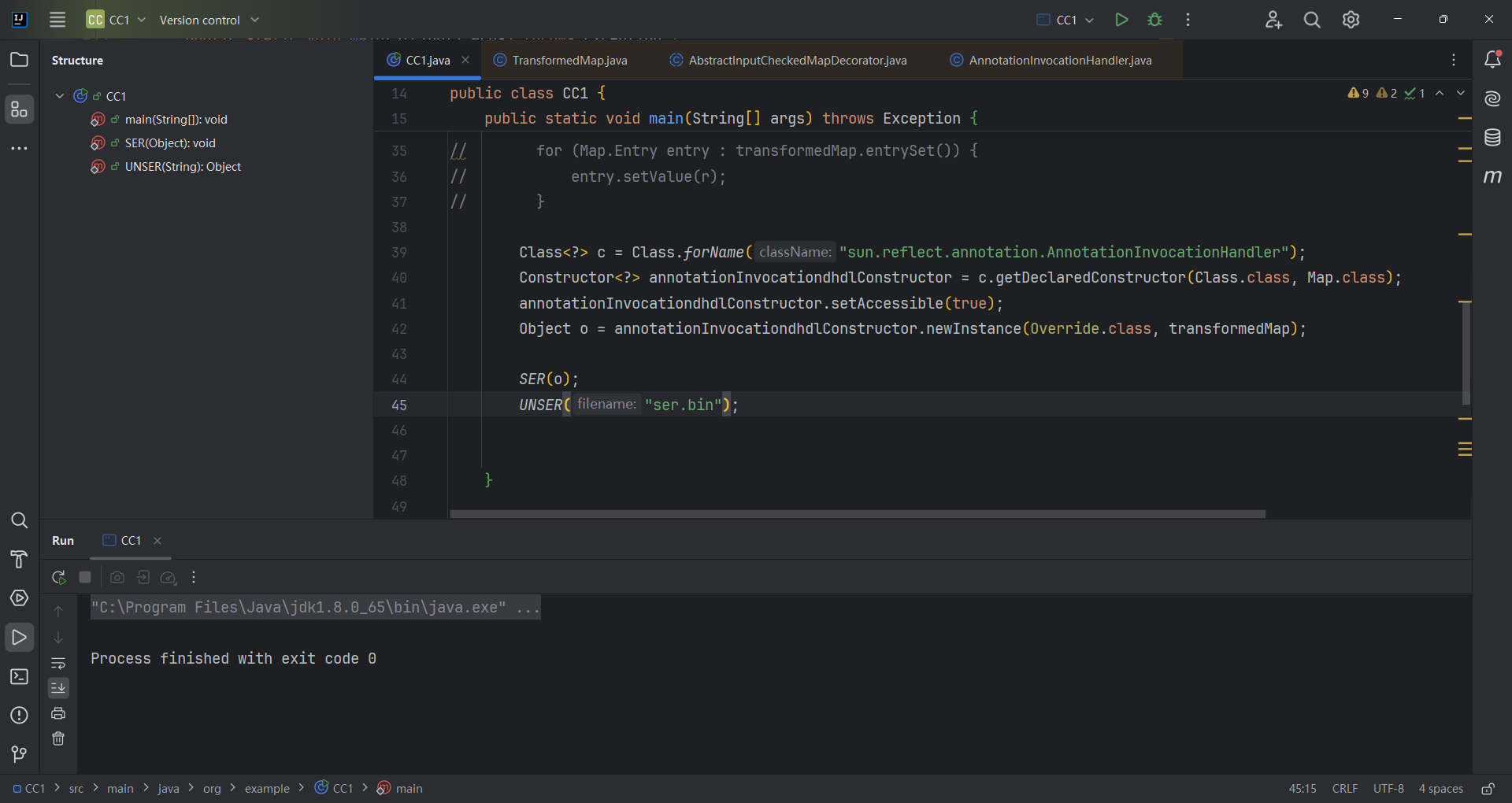Open the AI Assistant panel
Viewport: 1512px width, 803px height.
click(x=1492, y=98)
